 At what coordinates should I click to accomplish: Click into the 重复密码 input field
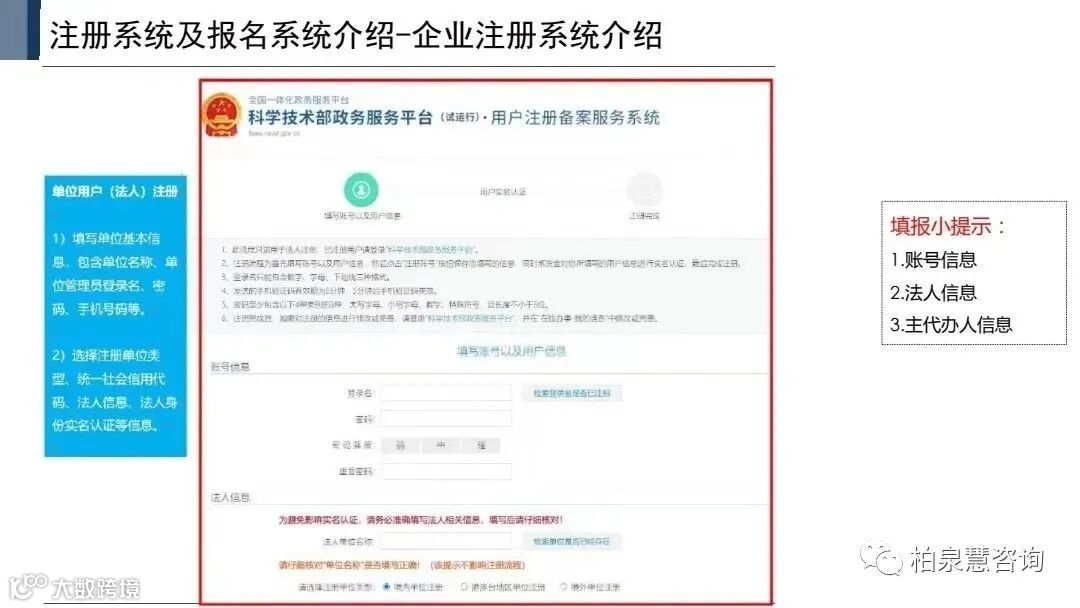446,471
